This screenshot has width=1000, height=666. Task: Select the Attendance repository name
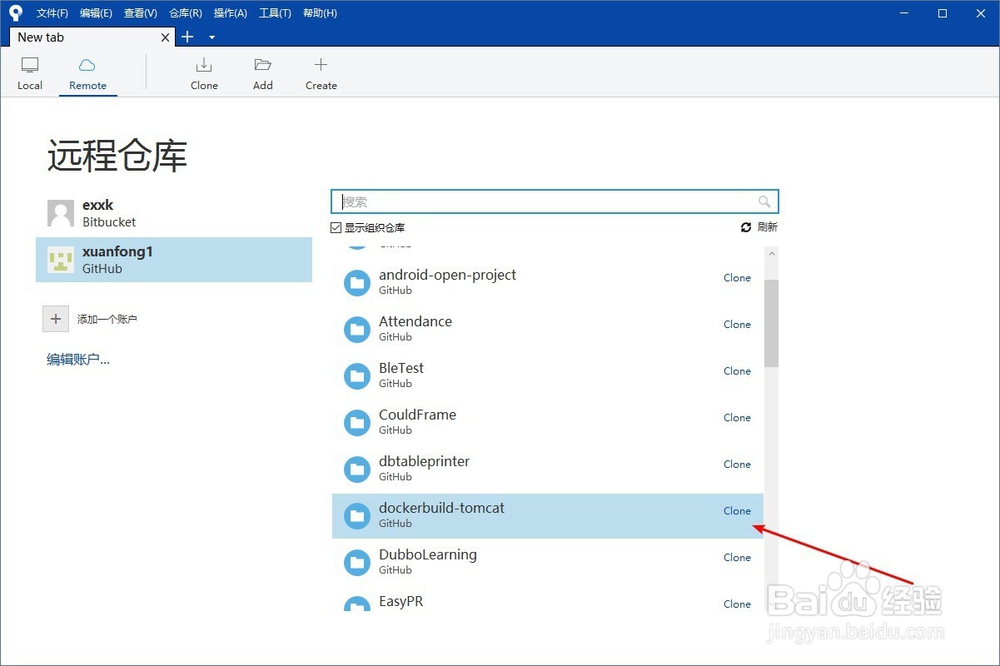point(415,322)
